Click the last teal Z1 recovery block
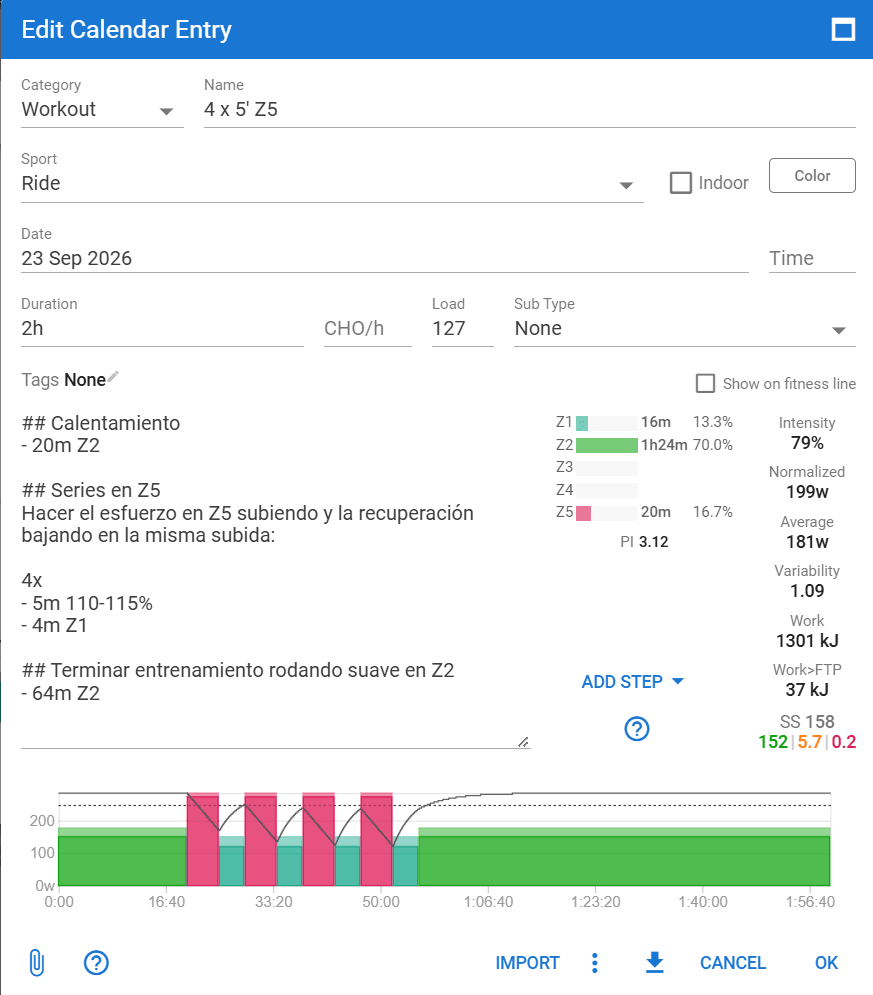The width and height of the screenshot is (873, 995). click(x=405, y=861)
